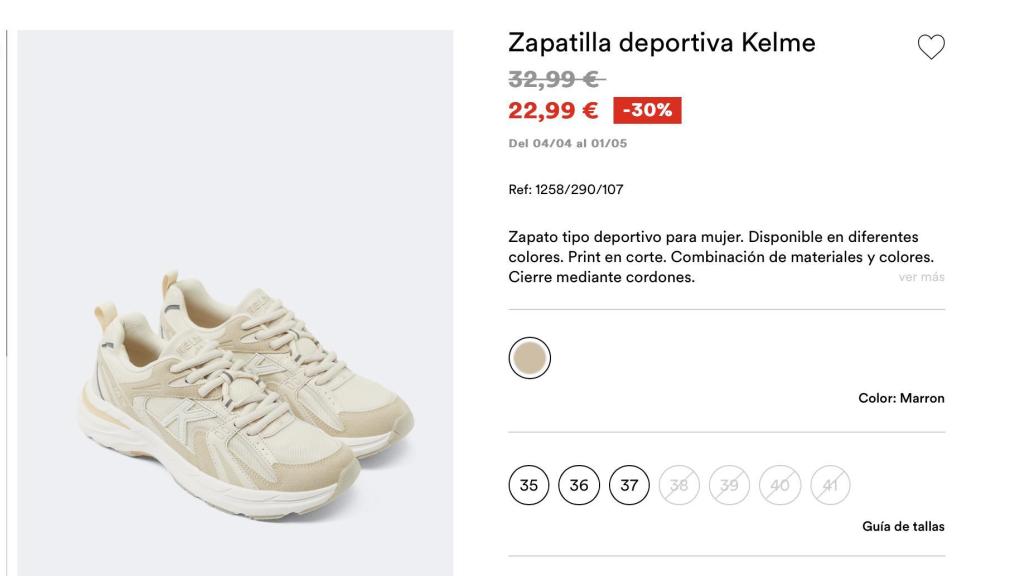Click the disabled size 41 circle
The image size is (1024, 576).
tap(831, 485)
